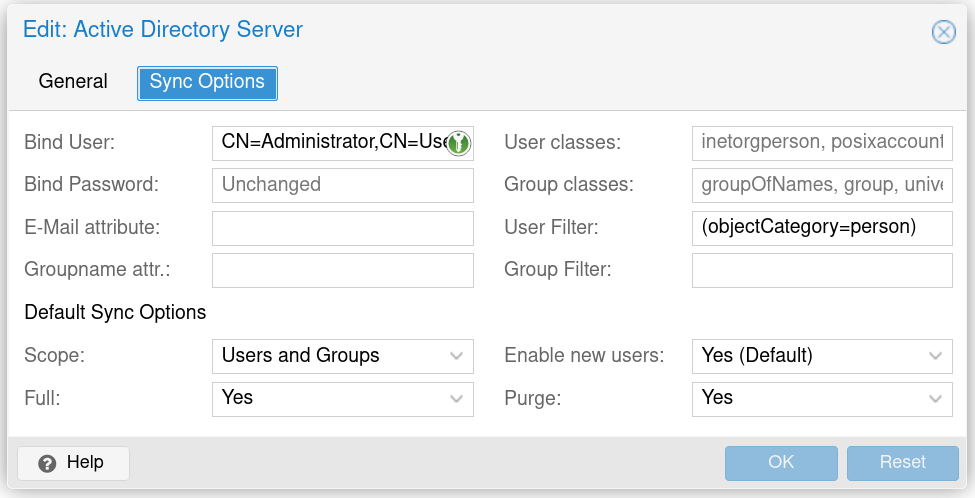Focus the Bind User text field
This screenshot has height=498, width=975.
tap(330, 143)
